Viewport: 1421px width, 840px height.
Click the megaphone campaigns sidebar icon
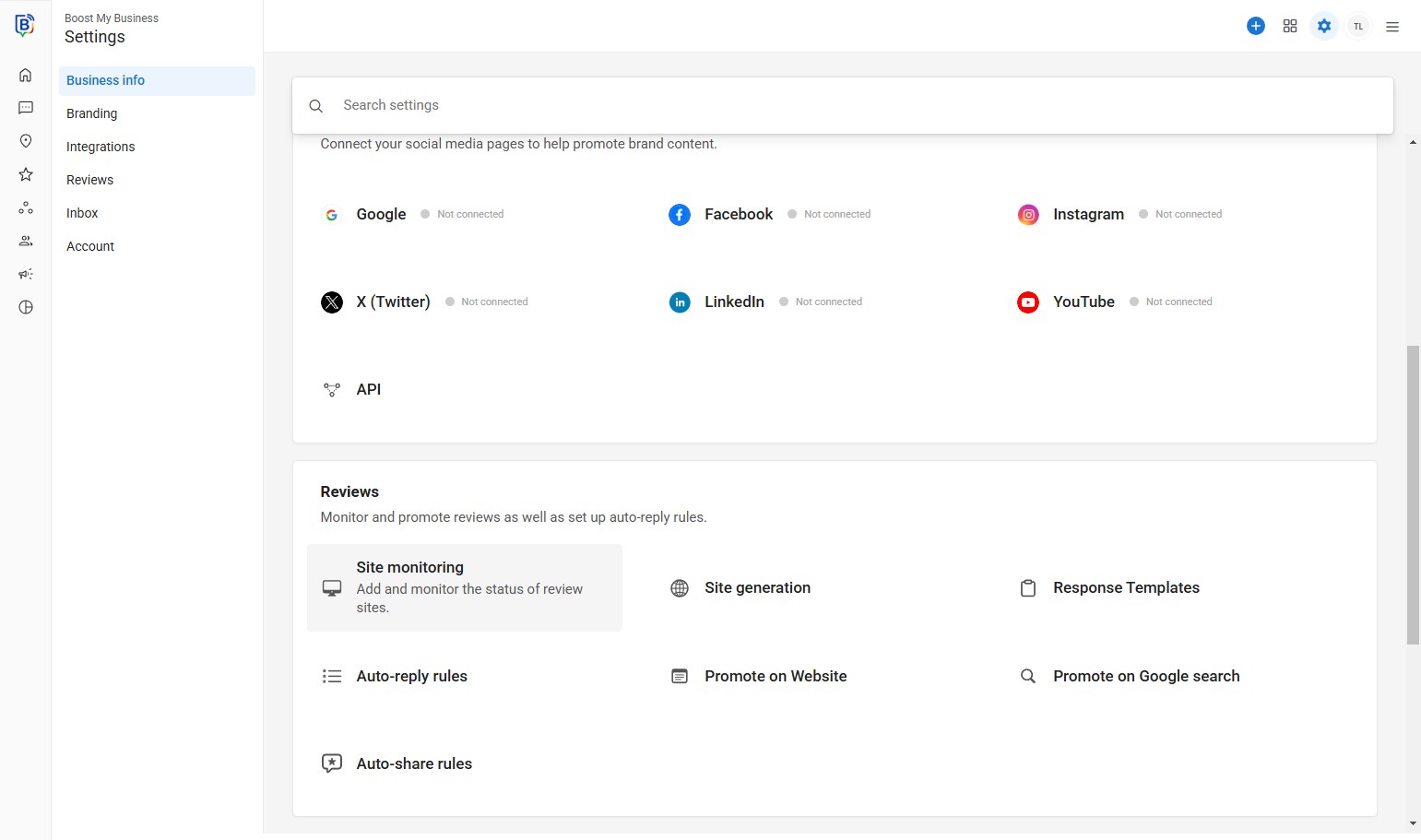point(26,274)
